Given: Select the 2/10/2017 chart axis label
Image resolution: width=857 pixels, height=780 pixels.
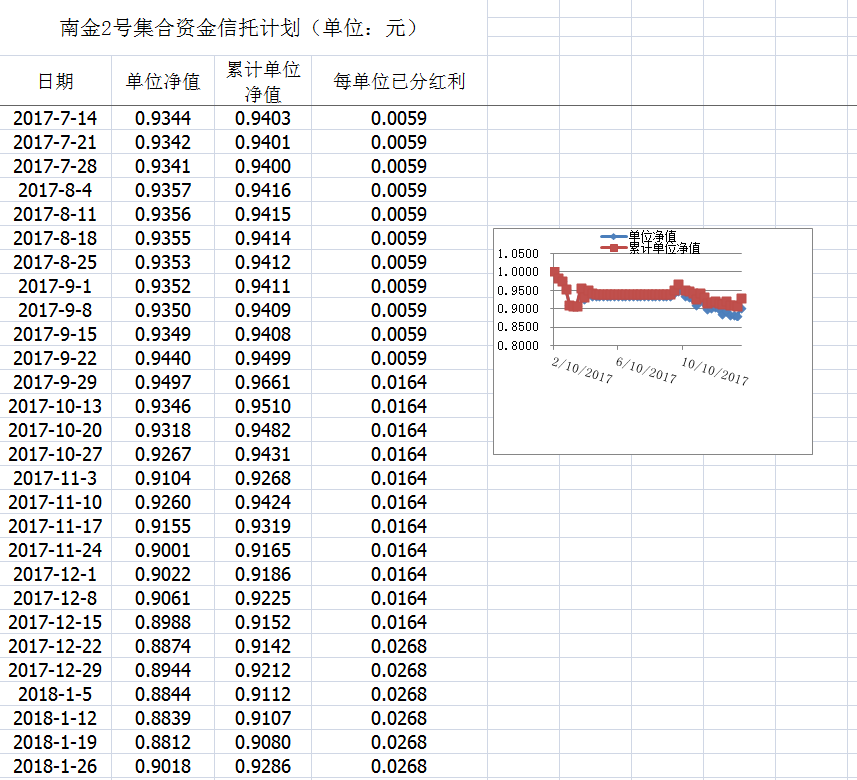Looking at the screenshot, I should 582,368.
